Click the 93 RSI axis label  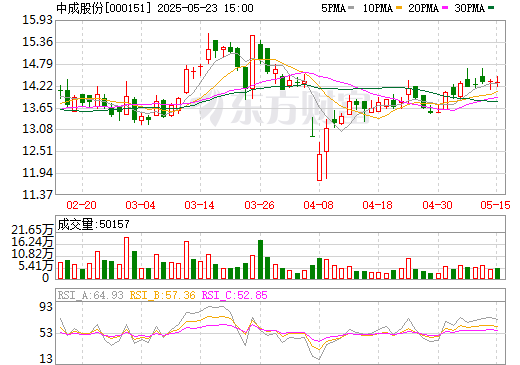tap(46, 307)
